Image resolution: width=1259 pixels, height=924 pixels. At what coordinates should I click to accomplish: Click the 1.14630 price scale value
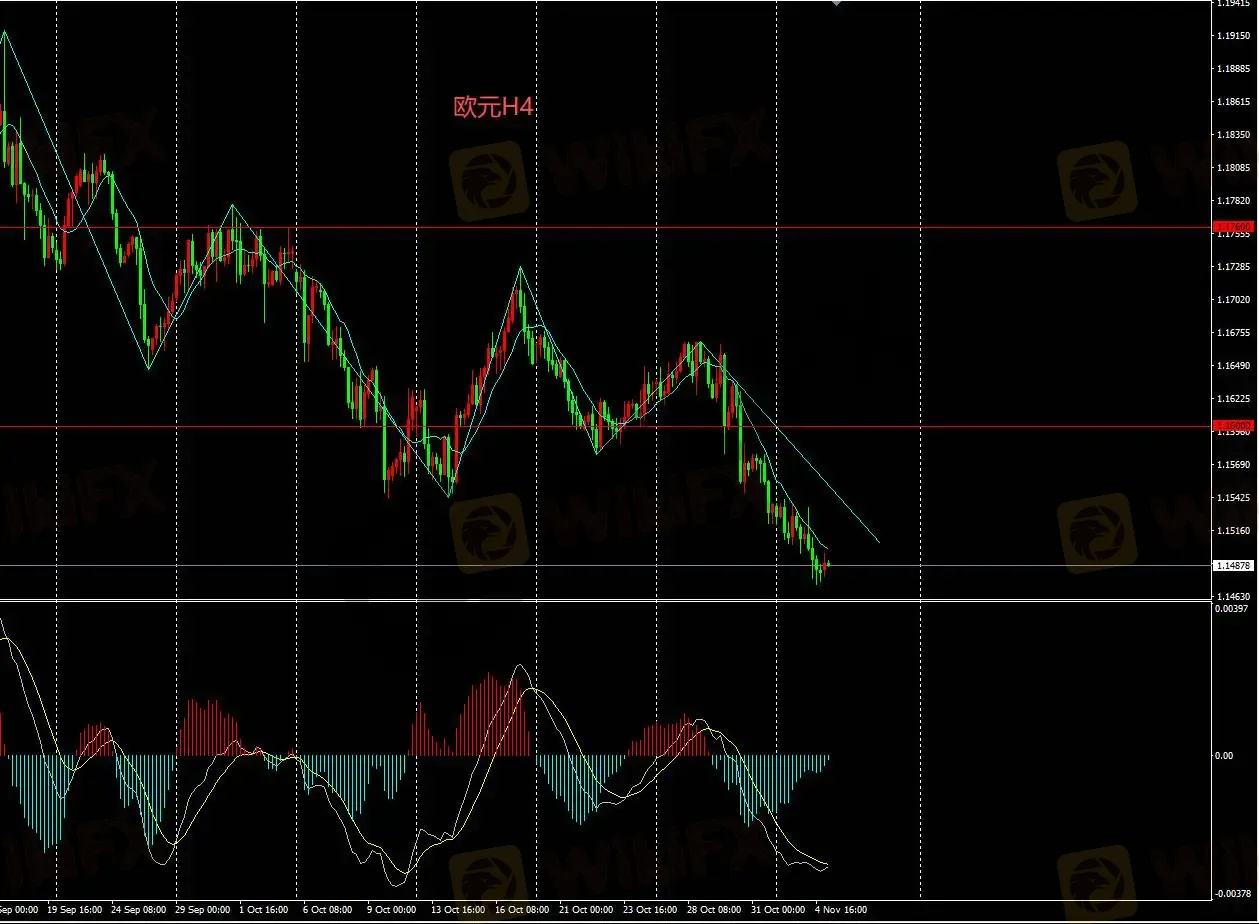[x=1233, y=597]
